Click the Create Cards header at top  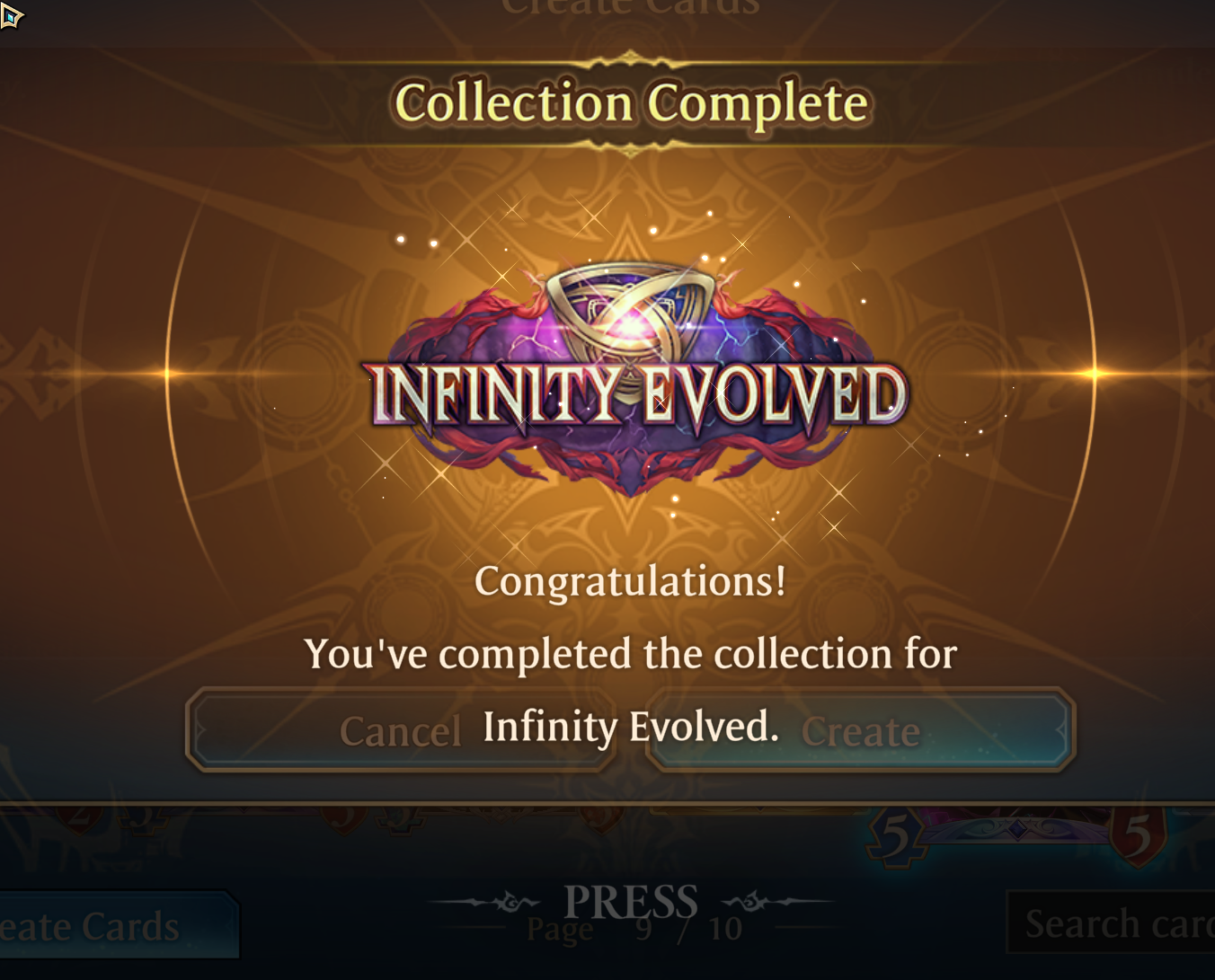pyautogui.click(x=631, y=8)
